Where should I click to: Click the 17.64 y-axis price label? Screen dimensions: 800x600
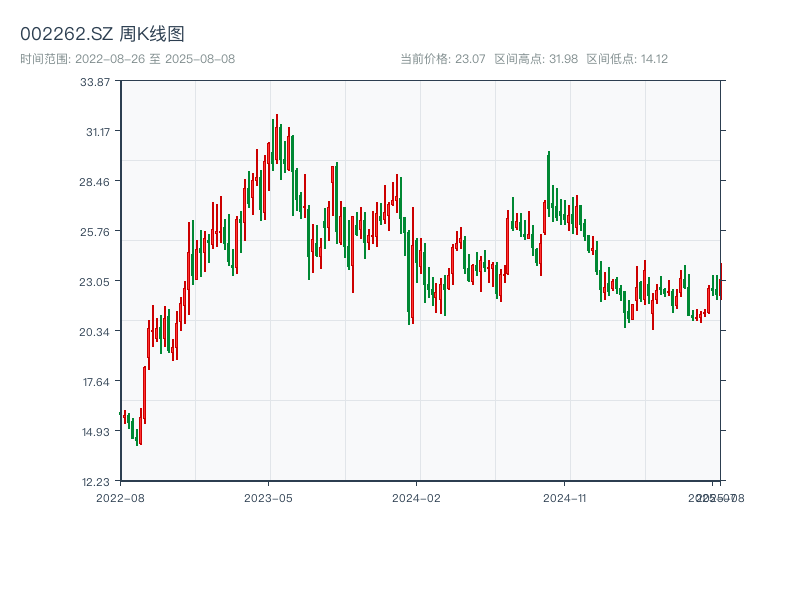pos(95,382)
